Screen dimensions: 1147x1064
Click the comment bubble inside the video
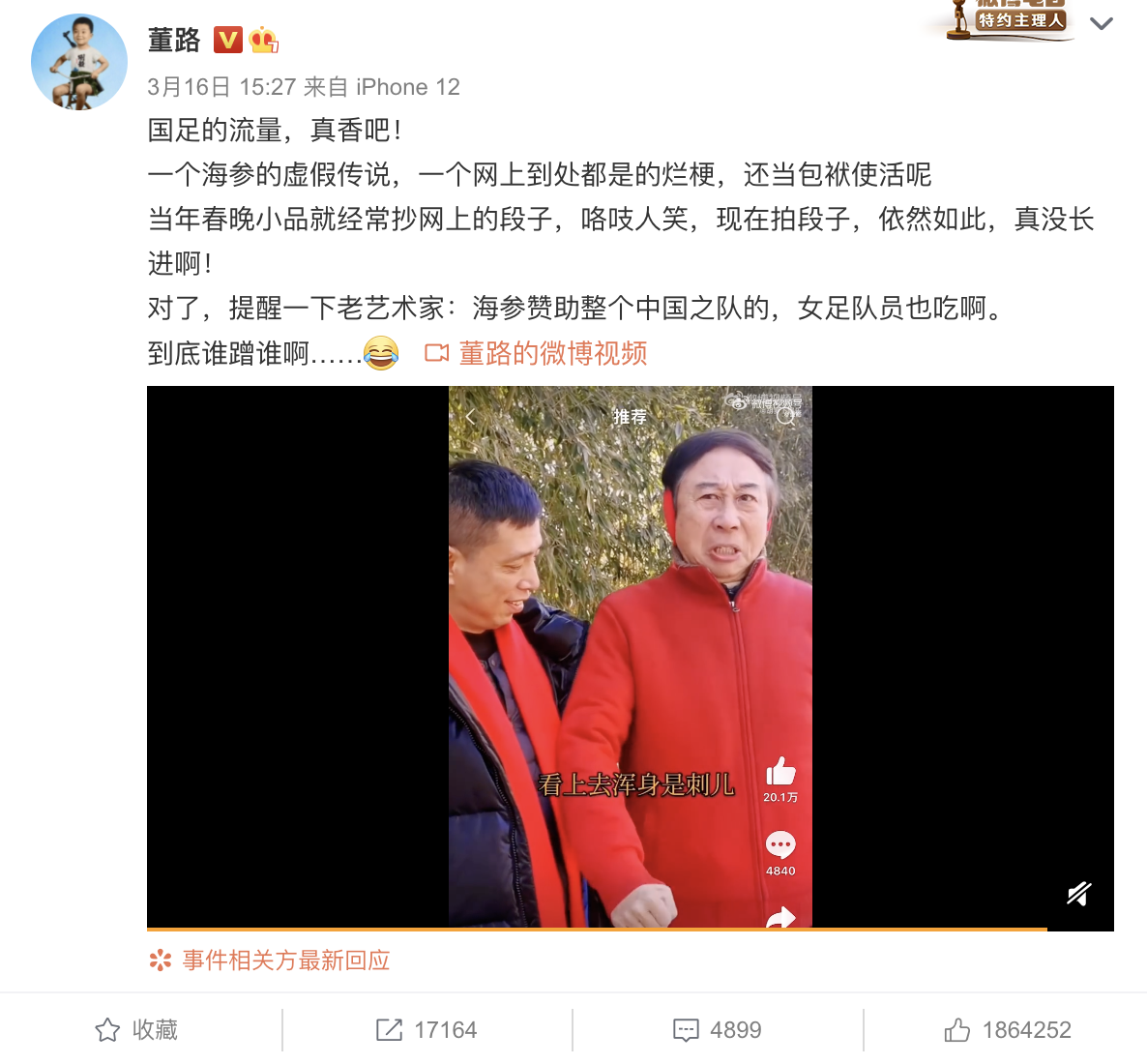coord(780,844)
